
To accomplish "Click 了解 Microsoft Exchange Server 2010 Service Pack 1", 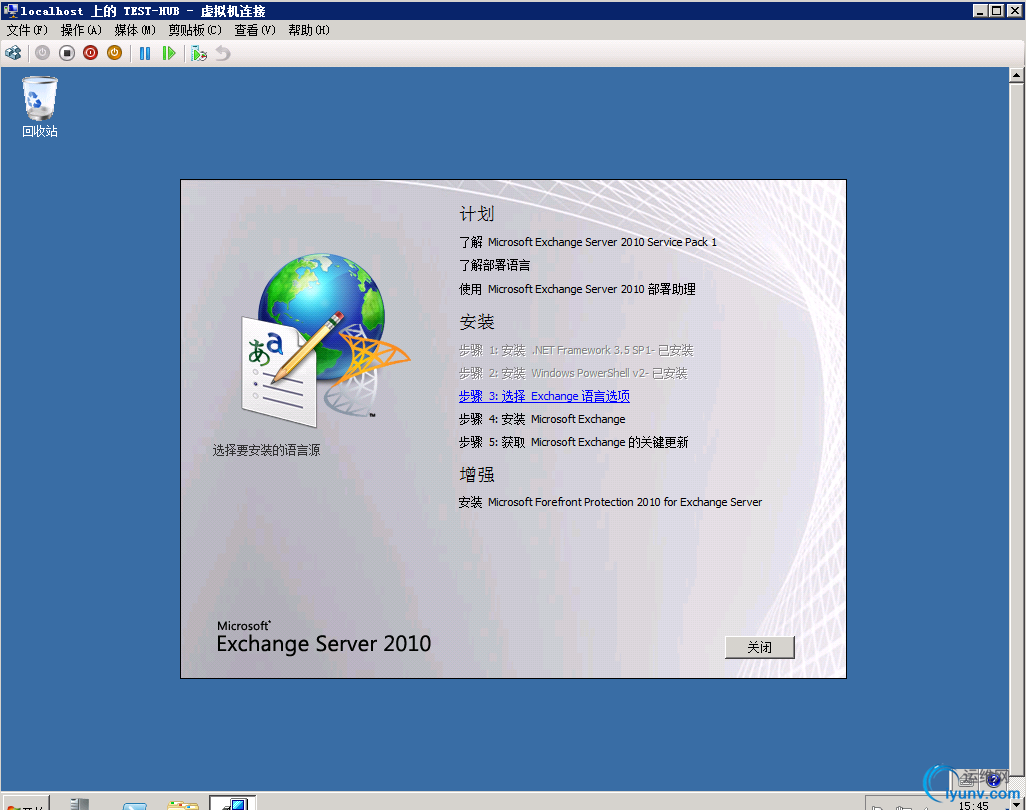I will coord(588,242).
